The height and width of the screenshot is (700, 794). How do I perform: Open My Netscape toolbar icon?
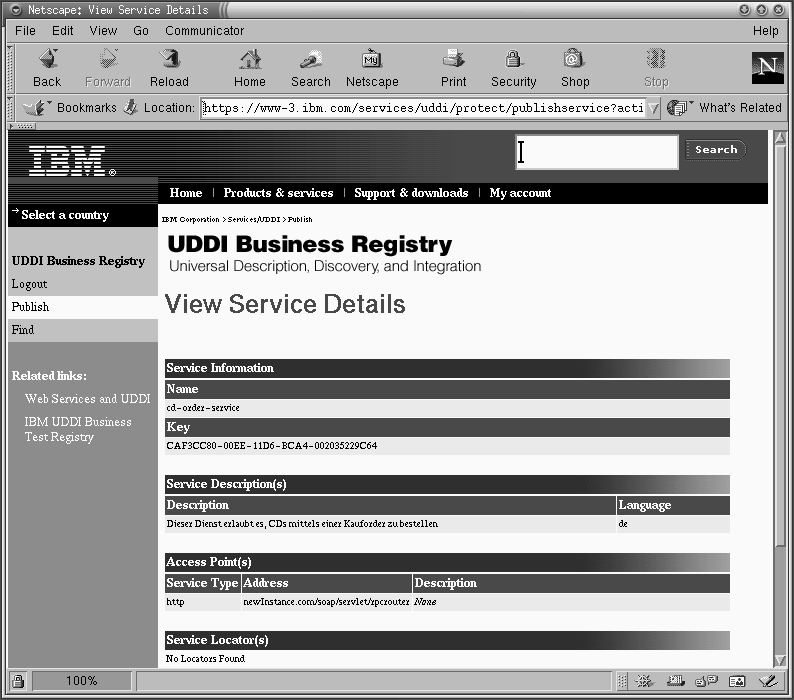pyautogui.click(x=372, y=59)
